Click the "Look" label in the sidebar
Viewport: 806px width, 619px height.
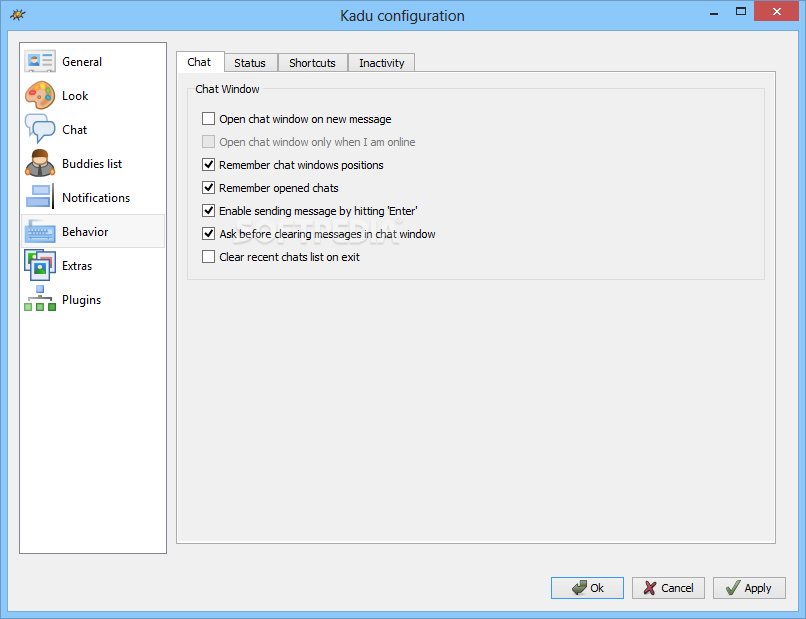click(x=75, y=96)
